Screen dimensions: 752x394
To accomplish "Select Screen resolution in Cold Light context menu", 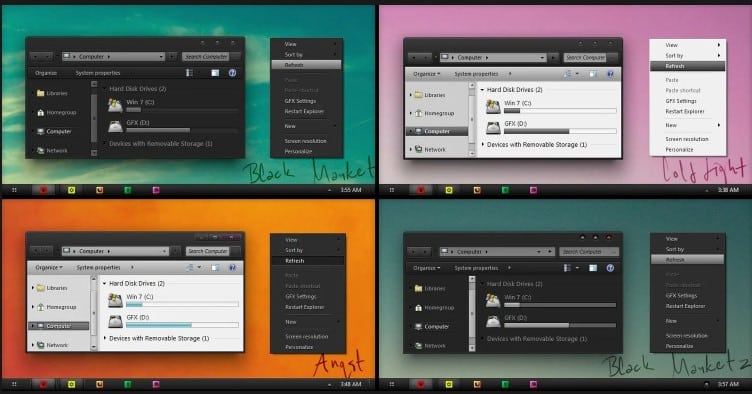I will [688, 139].
